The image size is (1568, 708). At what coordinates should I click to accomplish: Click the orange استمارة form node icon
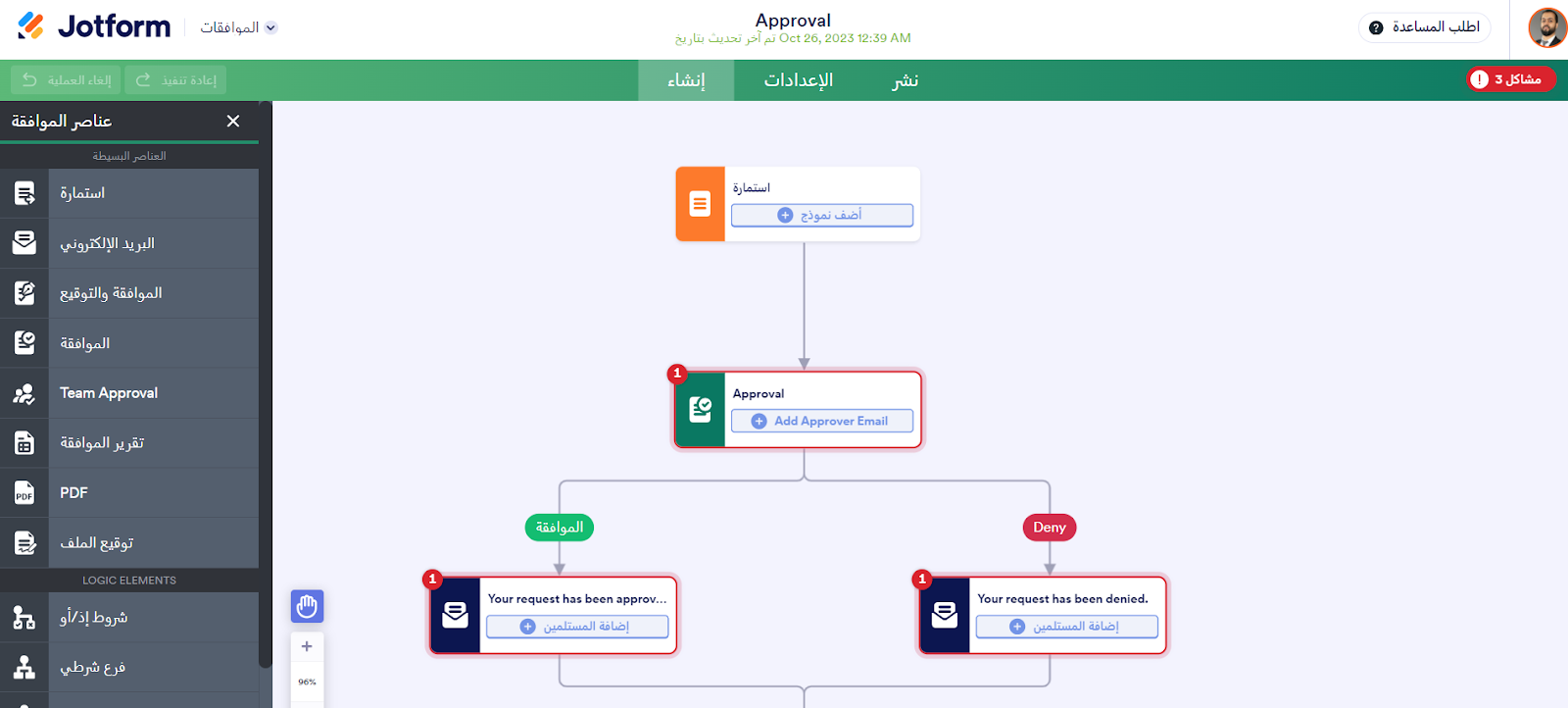coord(700,204)
